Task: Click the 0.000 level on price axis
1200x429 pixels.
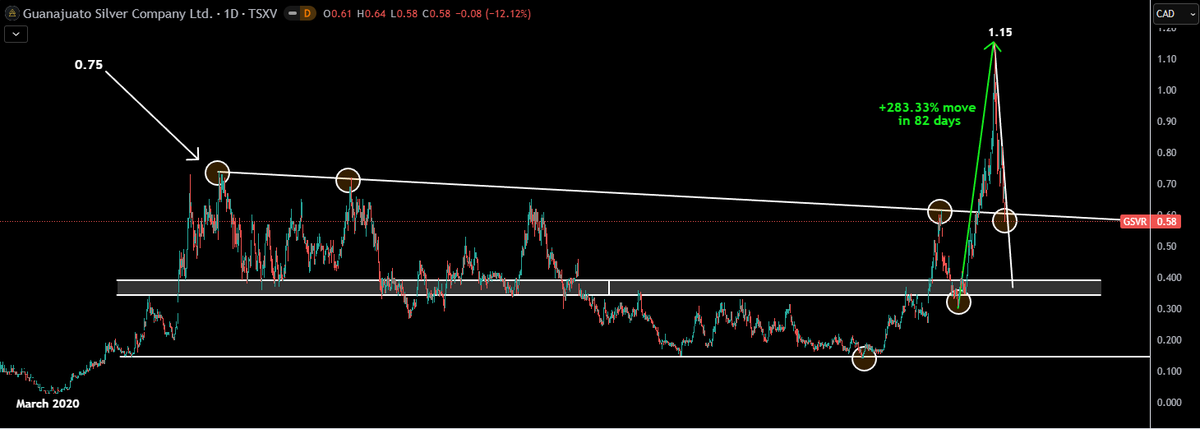Action: coord(1167,402)
